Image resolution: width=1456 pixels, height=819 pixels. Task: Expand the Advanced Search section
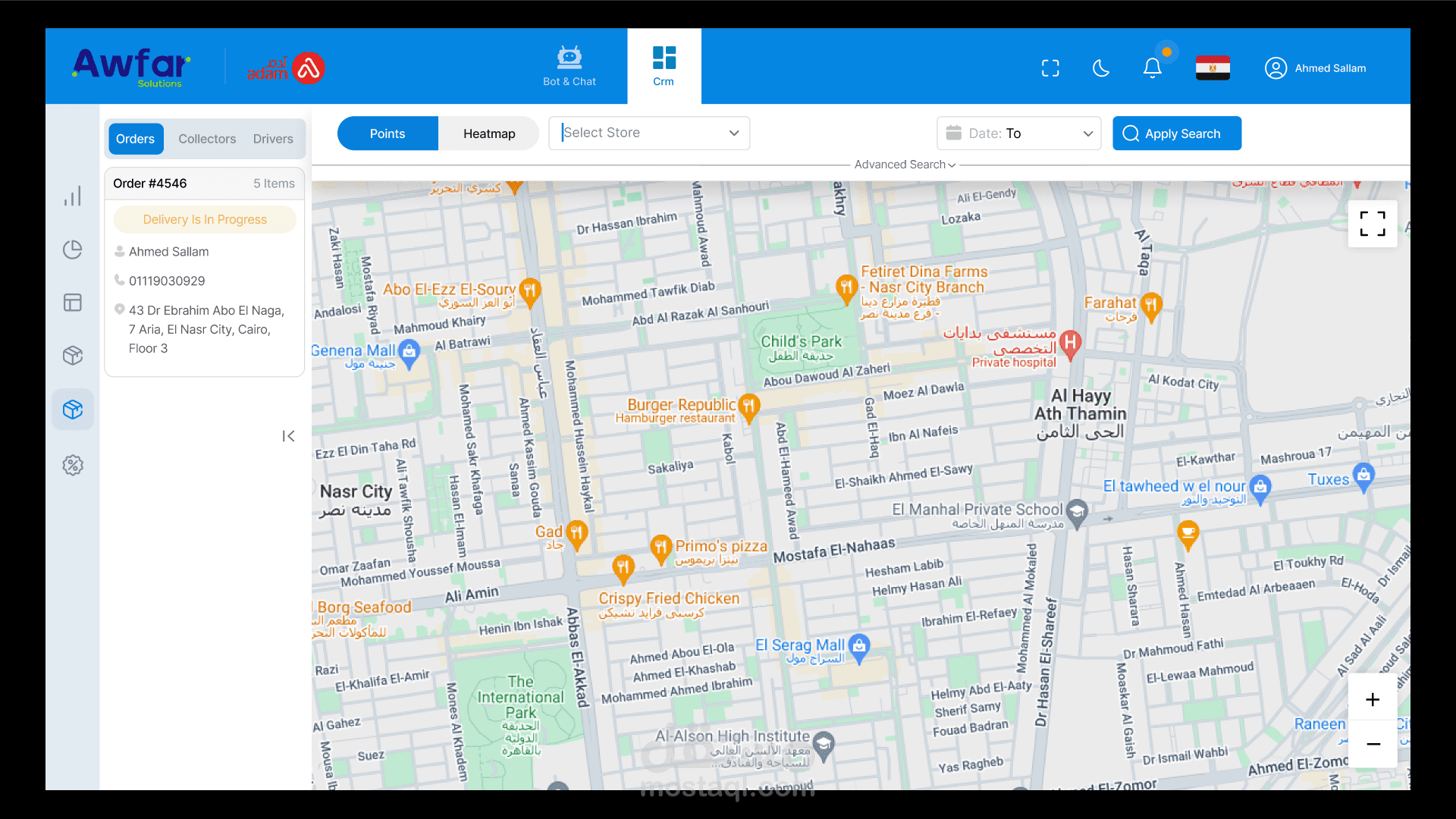coord(905,165)
